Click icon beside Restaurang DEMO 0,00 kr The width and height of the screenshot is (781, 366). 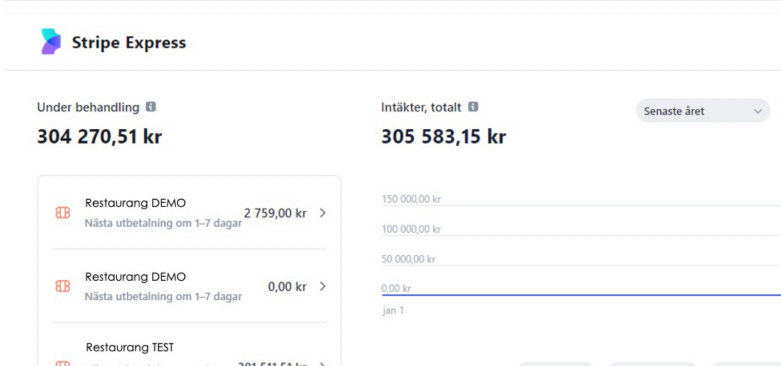pyautogui.click(x=63, y=286)
